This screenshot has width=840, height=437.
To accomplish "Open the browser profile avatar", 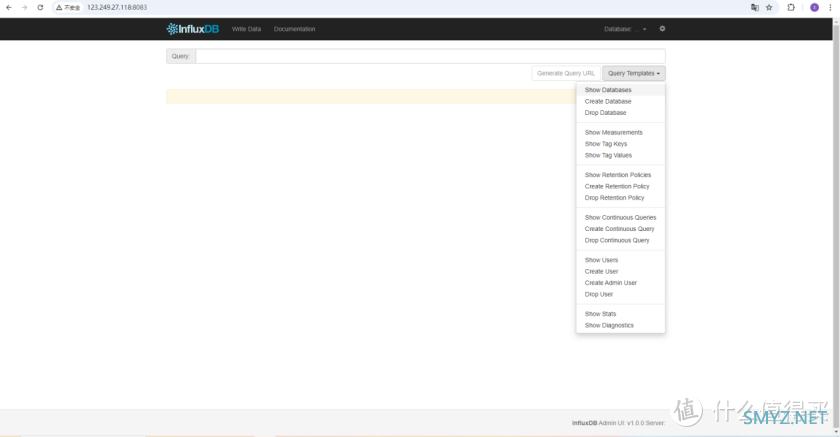I will tap(814, 7).
